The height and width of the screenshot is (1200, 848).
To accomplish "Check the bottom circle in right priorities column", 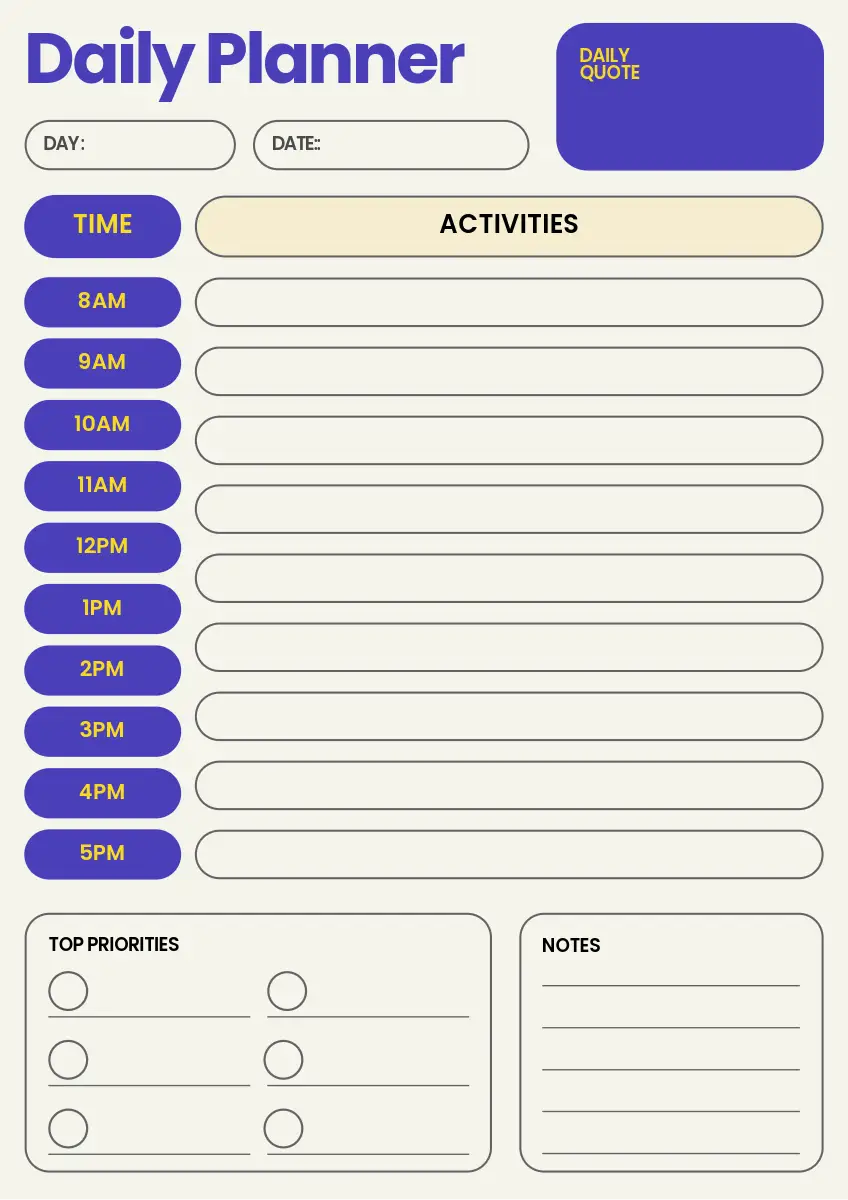I will [x=284, y=1128].
